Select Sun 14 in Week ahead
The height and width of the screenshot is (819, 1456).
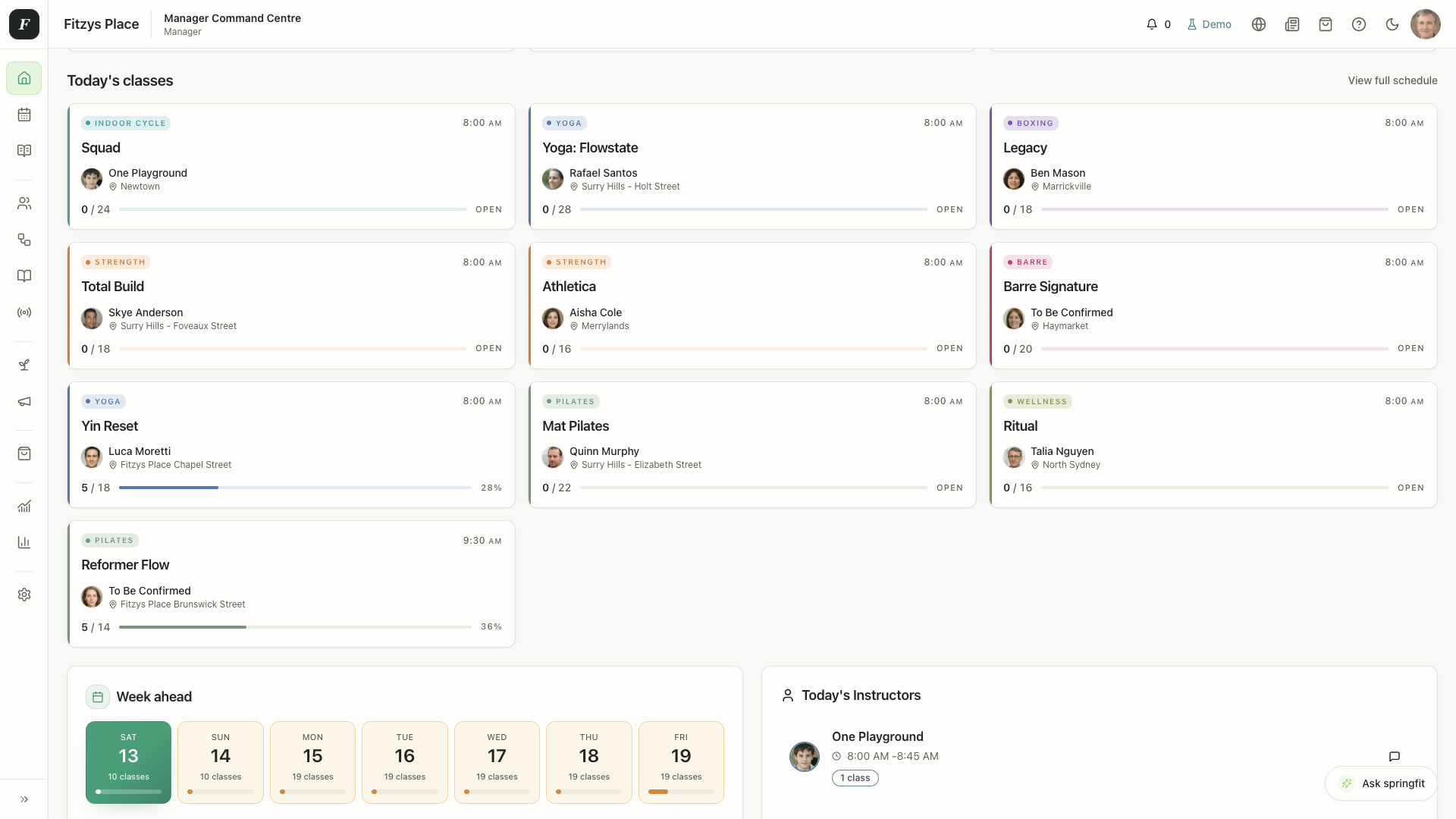click(x=221, y=762)
